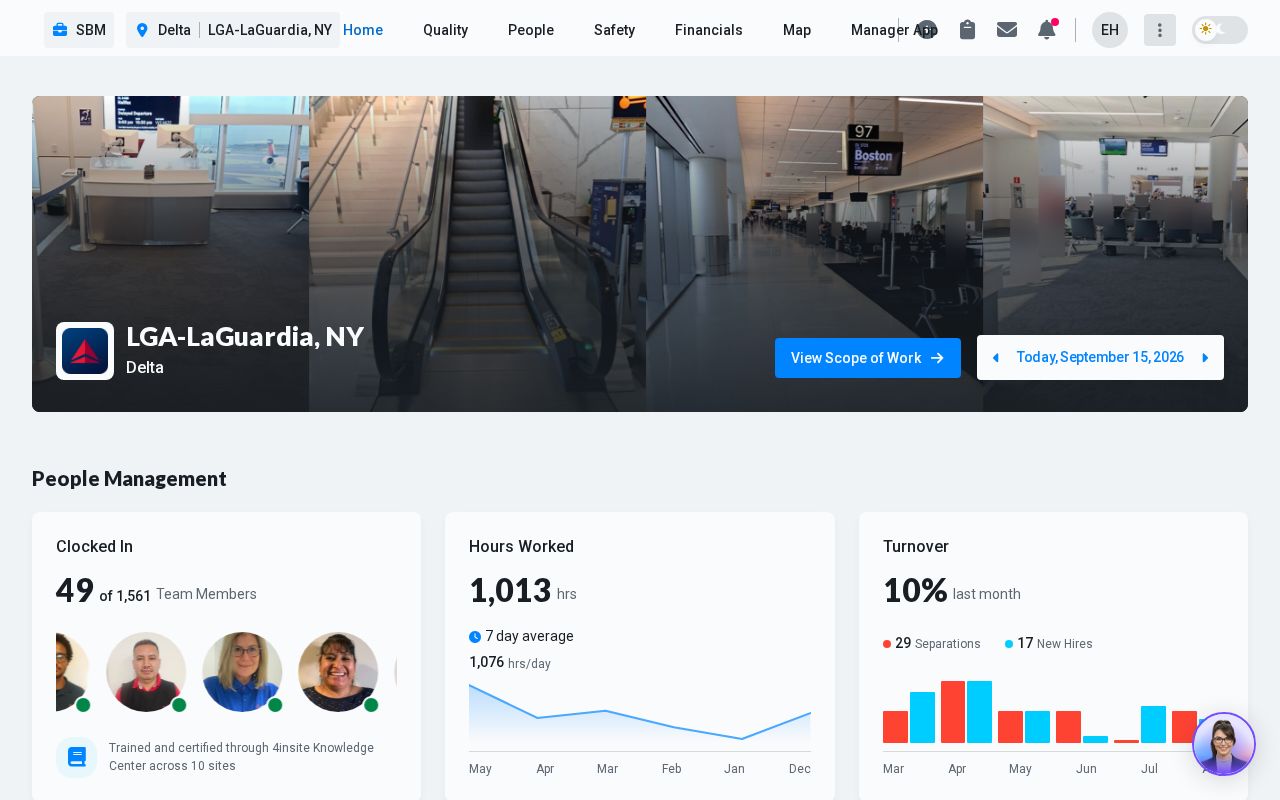Go to the next day arrow

(1205, 358)
